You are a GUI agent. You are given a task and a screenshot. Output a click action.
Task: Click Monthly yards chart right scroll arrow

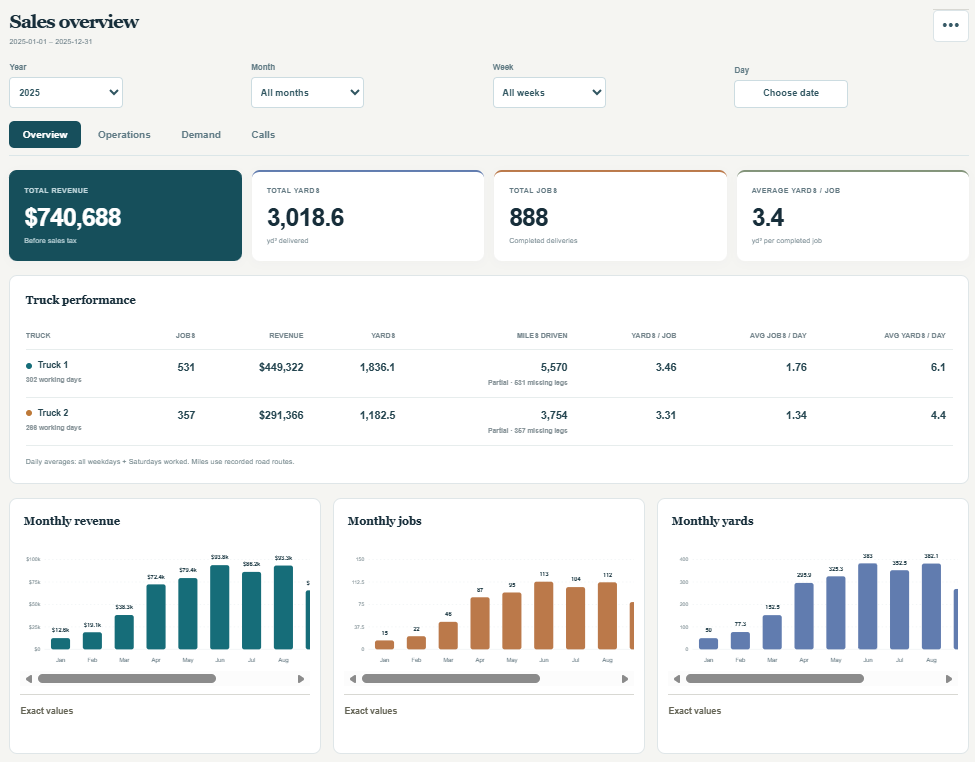click(949, 679)
